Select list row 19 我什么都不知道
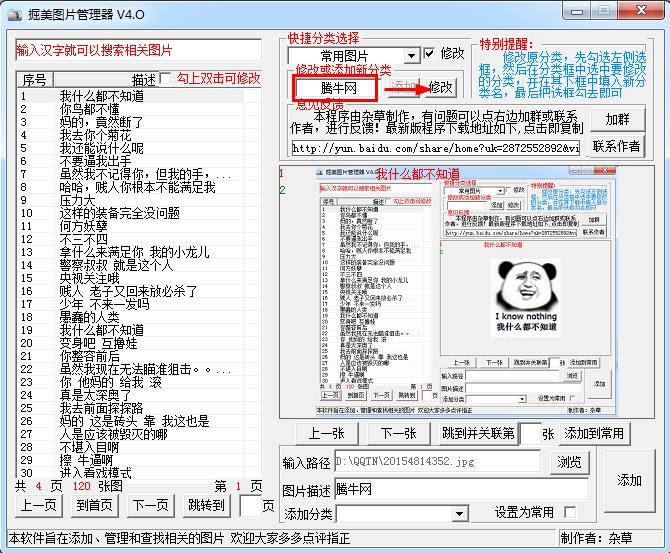This screenshot has height=553, width=670. (x=100, y=329)
